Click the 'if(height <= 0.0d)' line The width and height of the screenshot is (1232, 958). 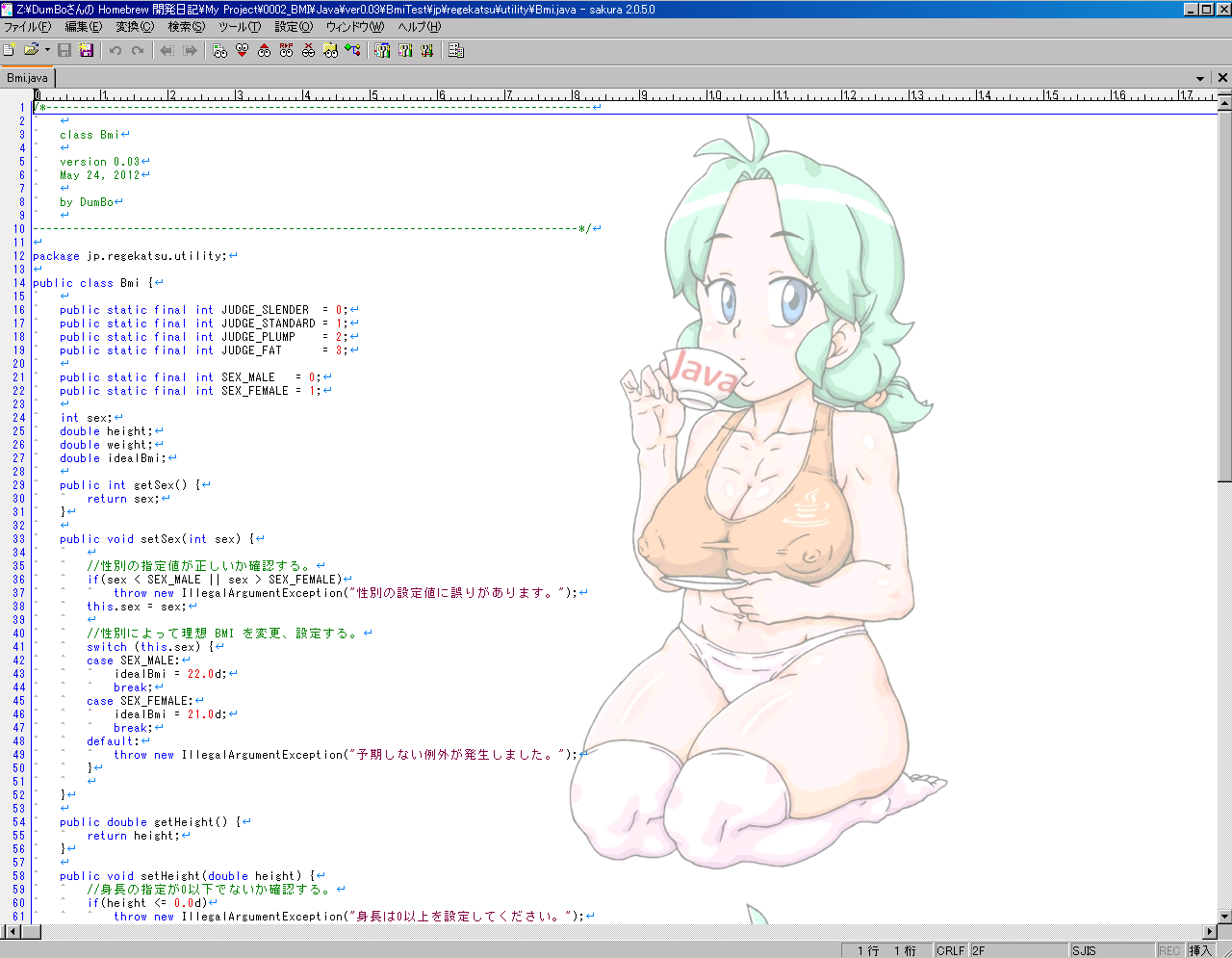[147, 903]
